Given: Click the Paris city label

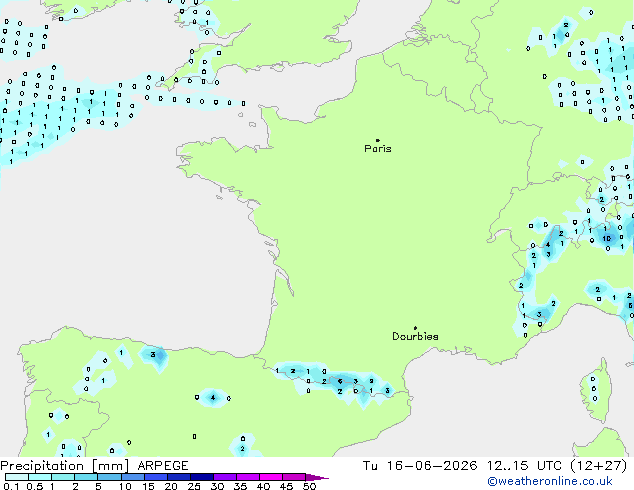Looking at the screenshot, I should tap(378, 149).
